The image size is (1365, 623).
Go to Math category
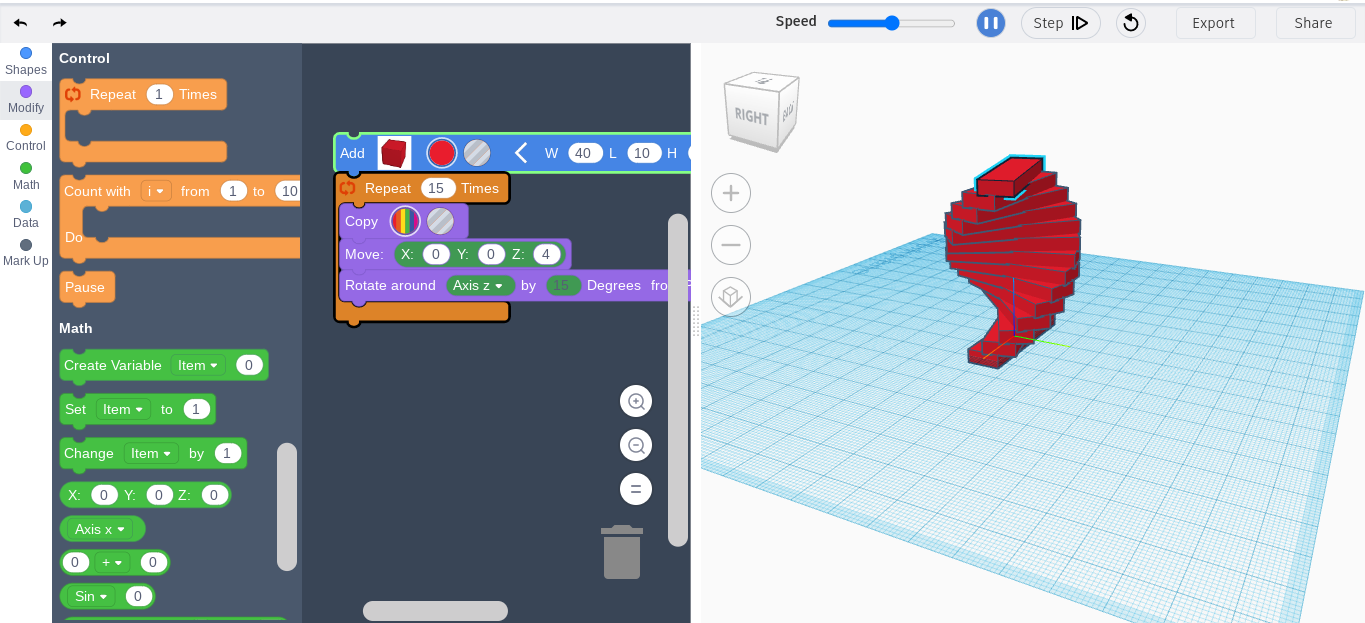[26, 176]
